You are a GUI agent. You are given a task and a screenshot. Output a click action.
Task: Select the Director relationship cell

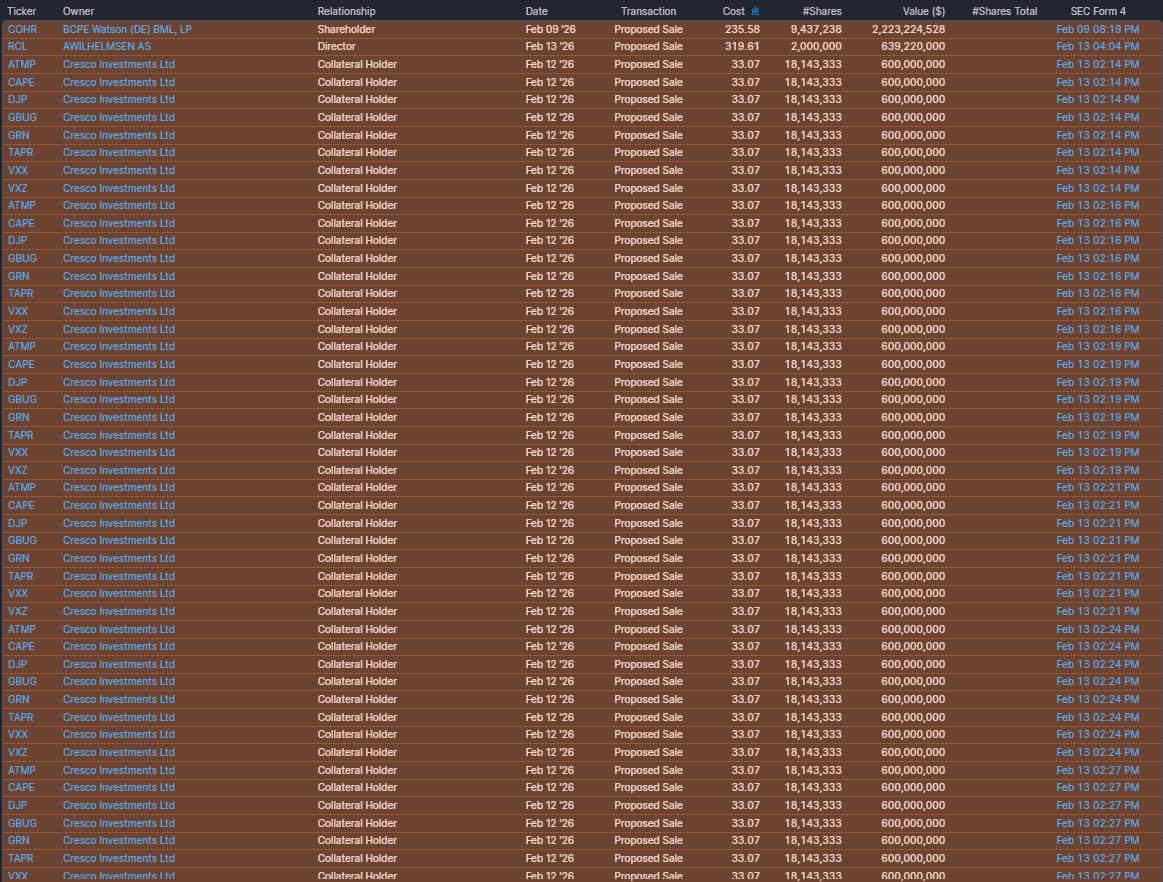point(337,46)
